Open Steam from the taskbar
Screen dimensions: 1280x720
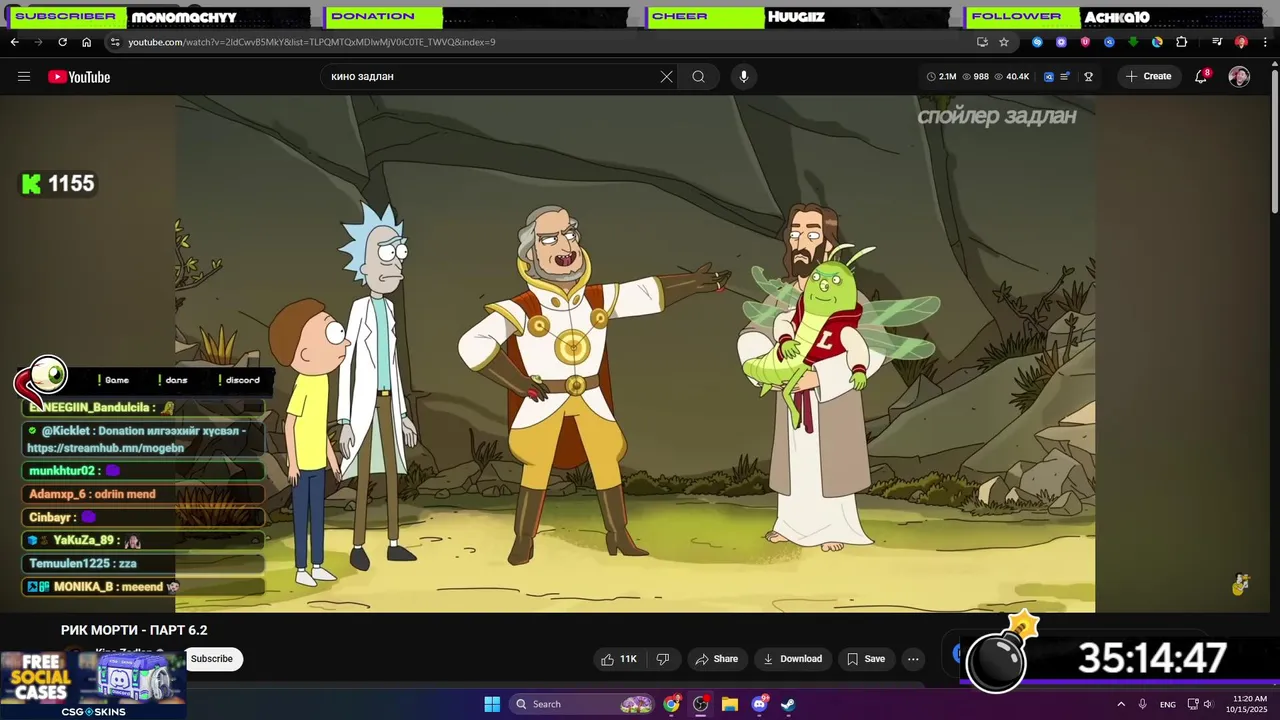788,704
